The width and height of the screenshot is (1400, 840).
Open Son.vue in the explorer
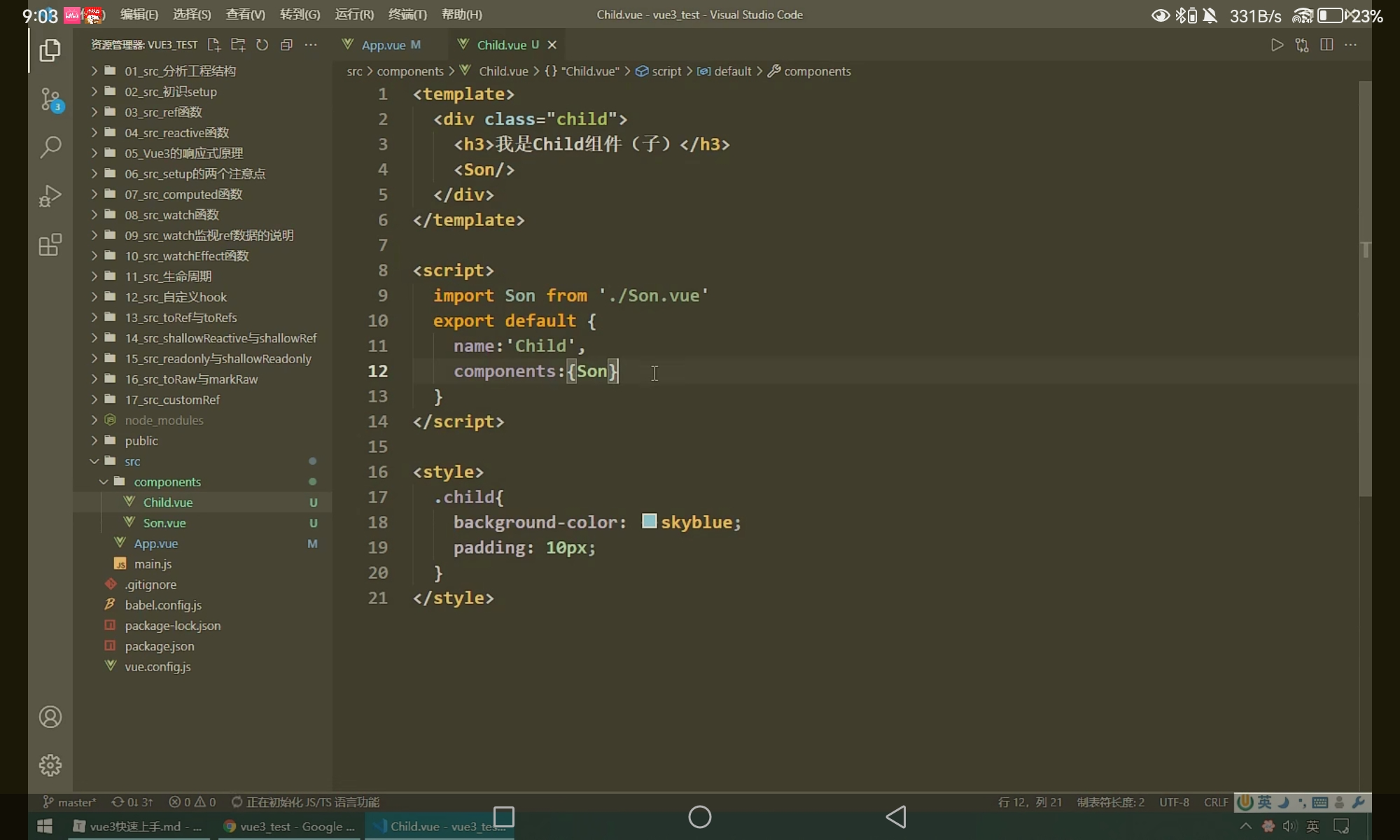point(164,523)
